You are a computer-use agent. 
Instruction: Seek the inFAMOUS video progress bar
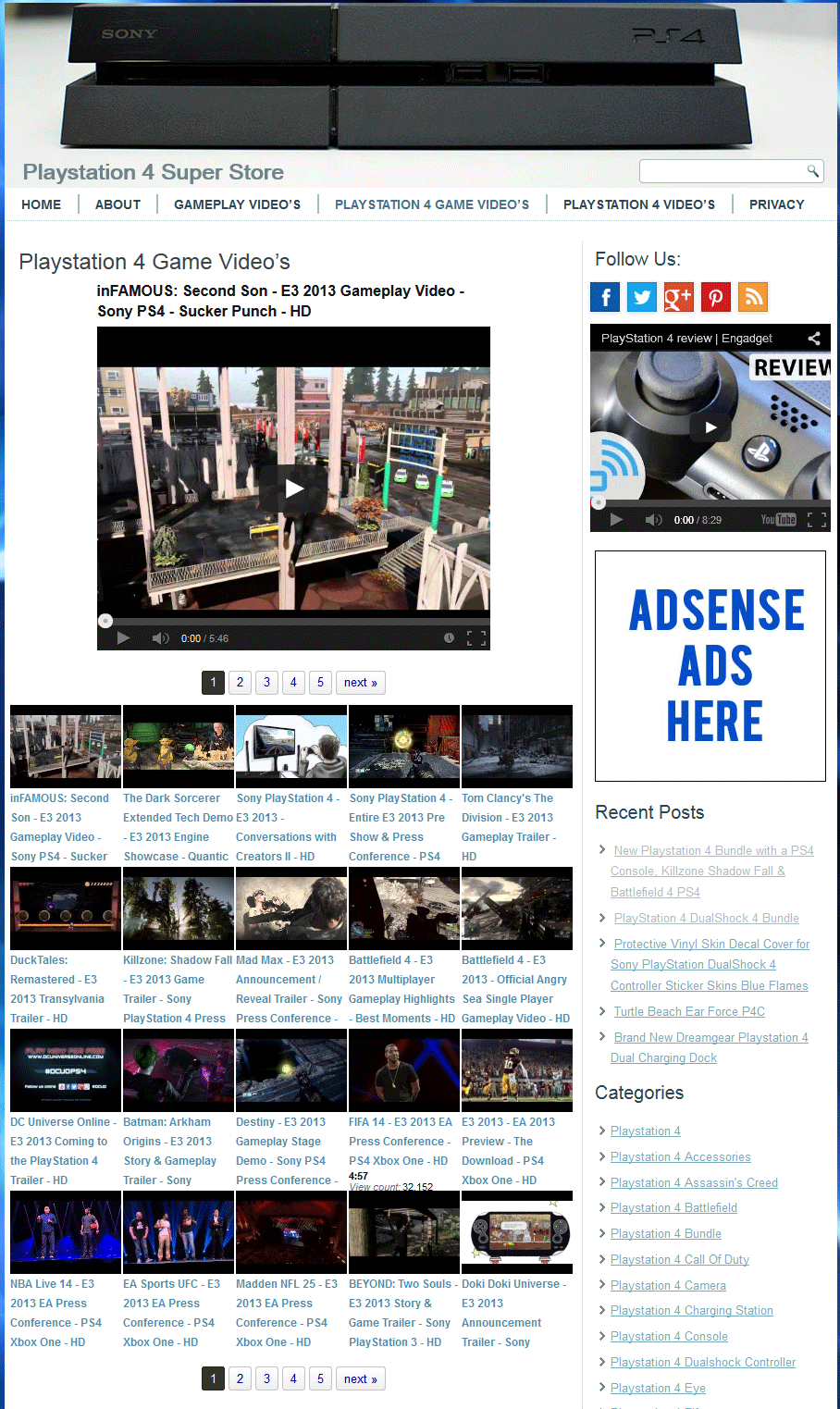point(294,621)
